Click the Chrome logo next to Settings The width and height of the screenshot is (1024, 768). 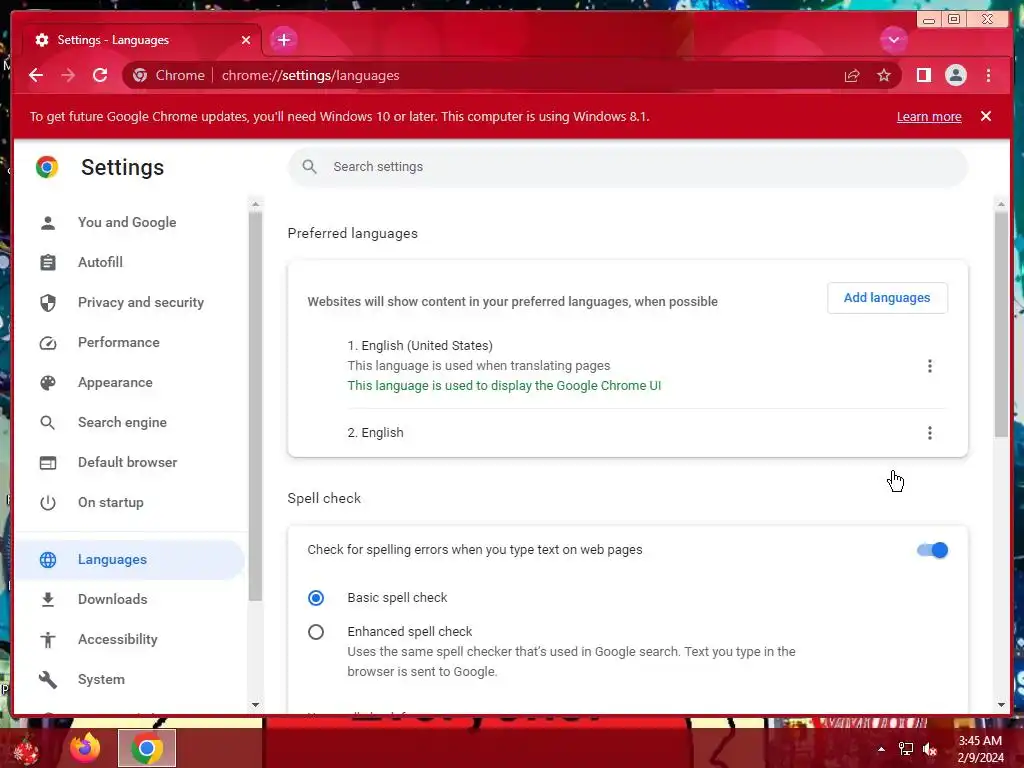click(47, 167)
